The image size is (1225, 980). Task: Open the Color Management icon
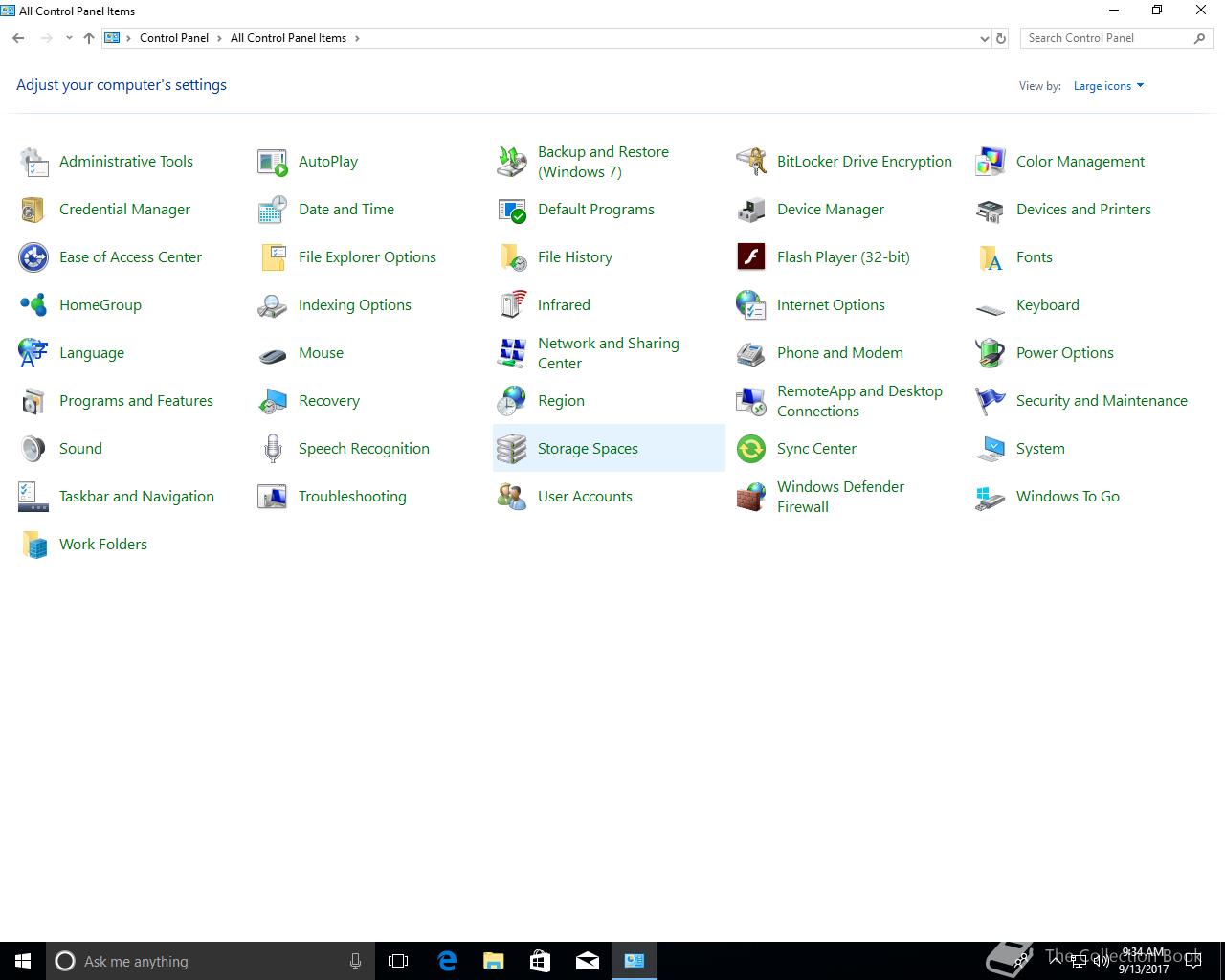point(991,162)
